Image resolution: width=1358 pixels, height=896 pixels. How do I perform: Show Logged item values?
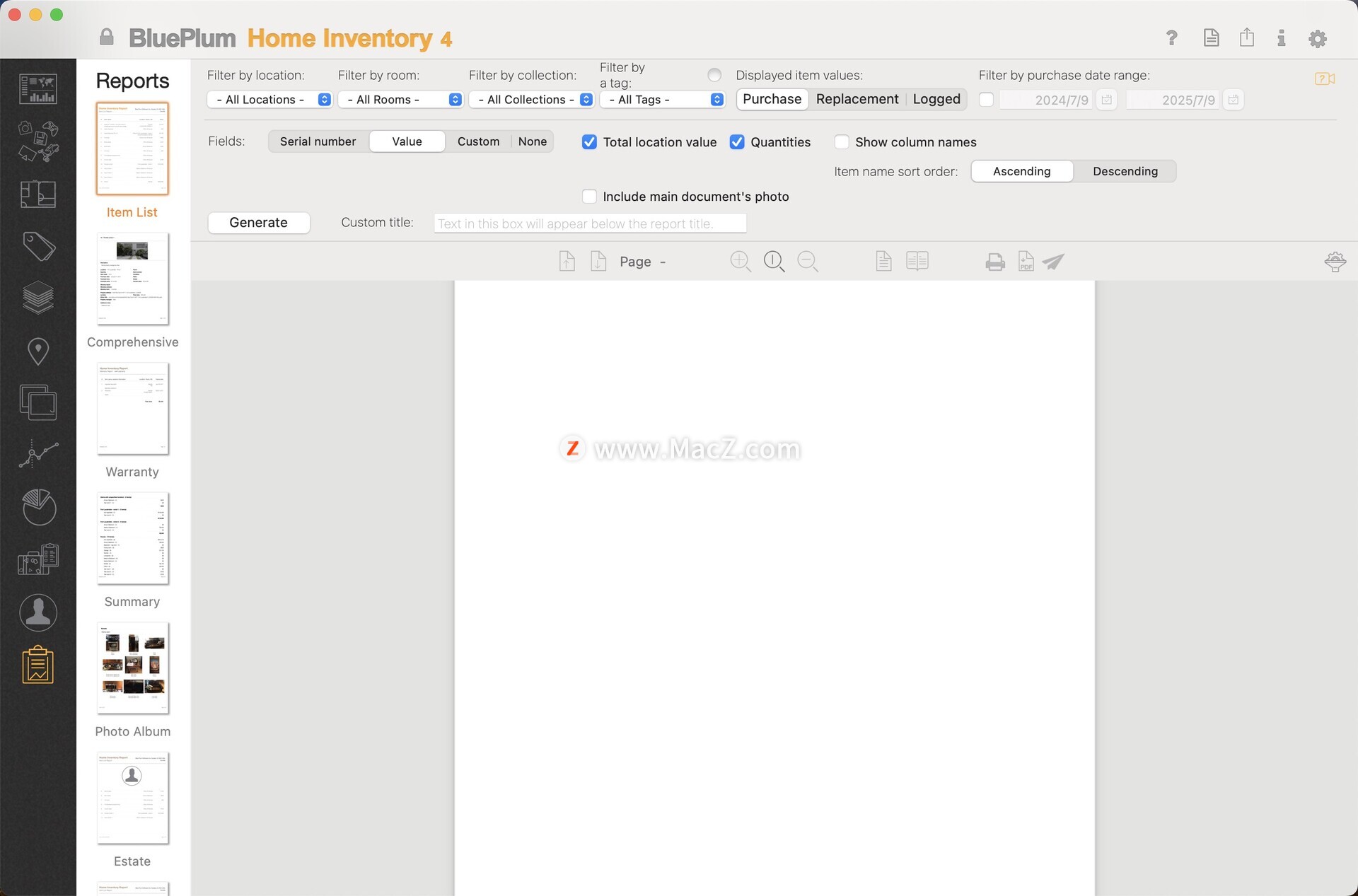click(936, 99)
